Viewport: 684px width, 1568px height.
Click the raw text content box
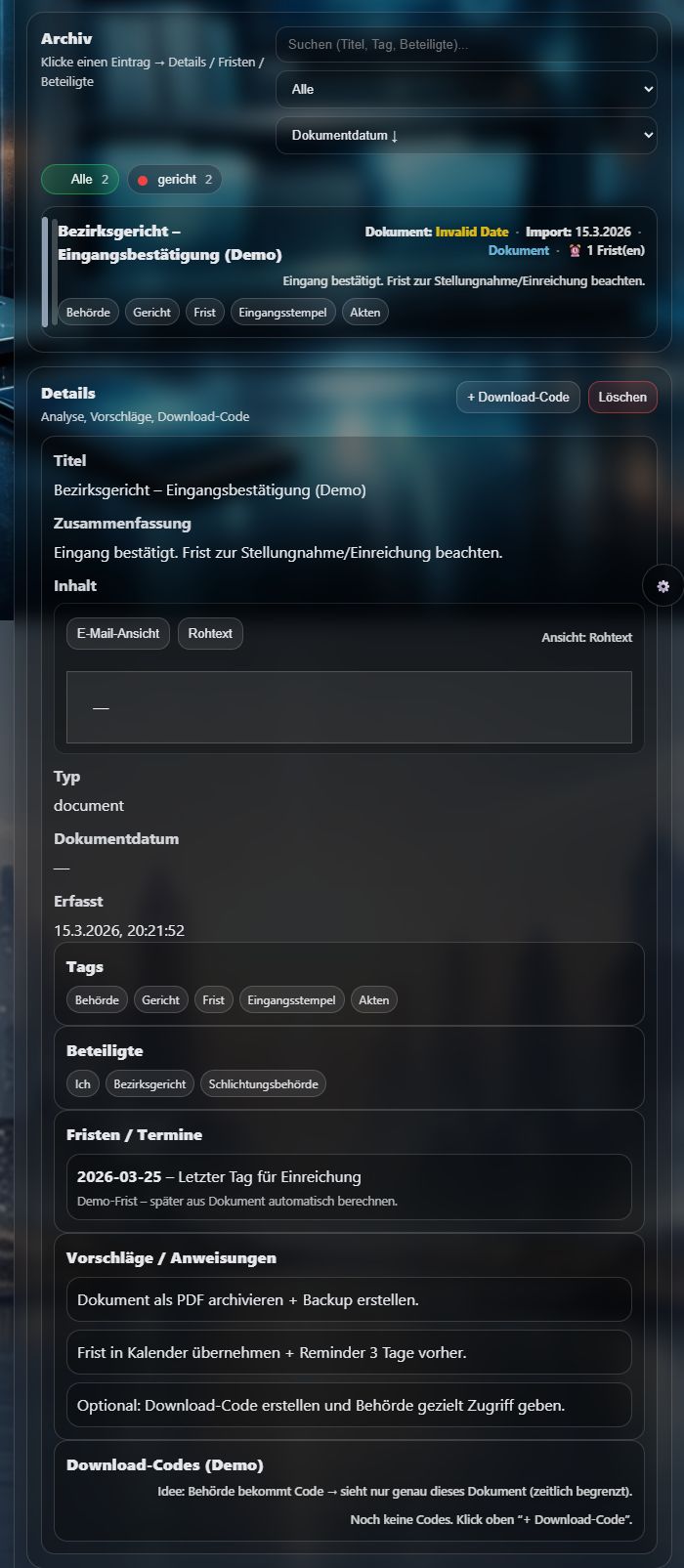pyautogui.click(x=349, y=707)
